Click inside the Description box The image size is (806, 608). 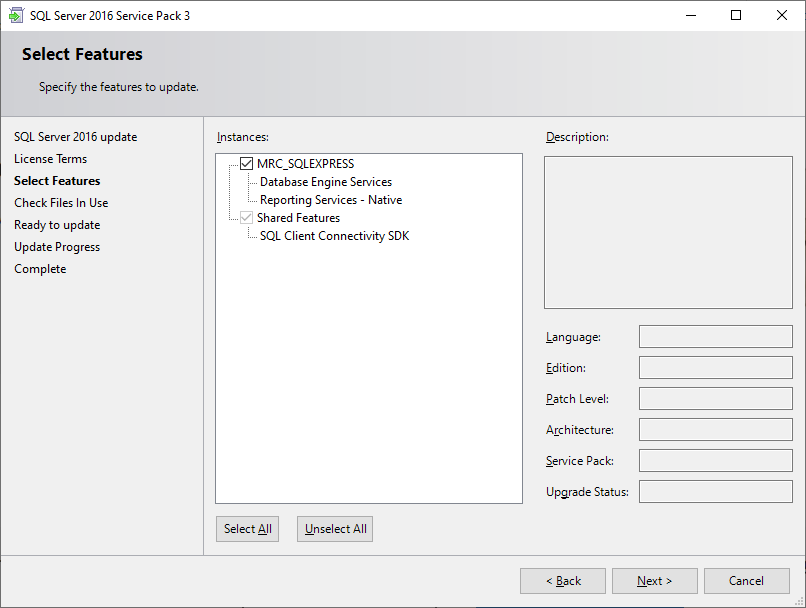coord(668,232)
